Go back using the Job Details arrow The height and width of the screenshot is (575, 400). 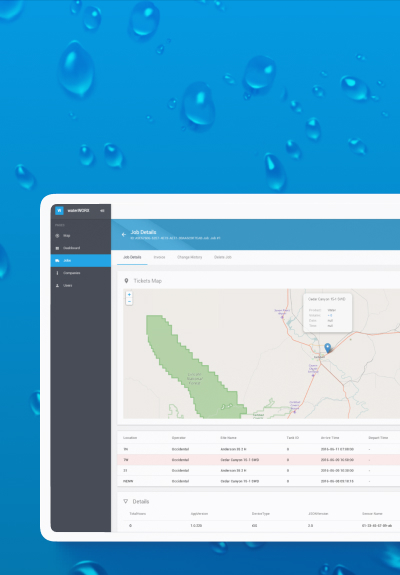(124, 235)
